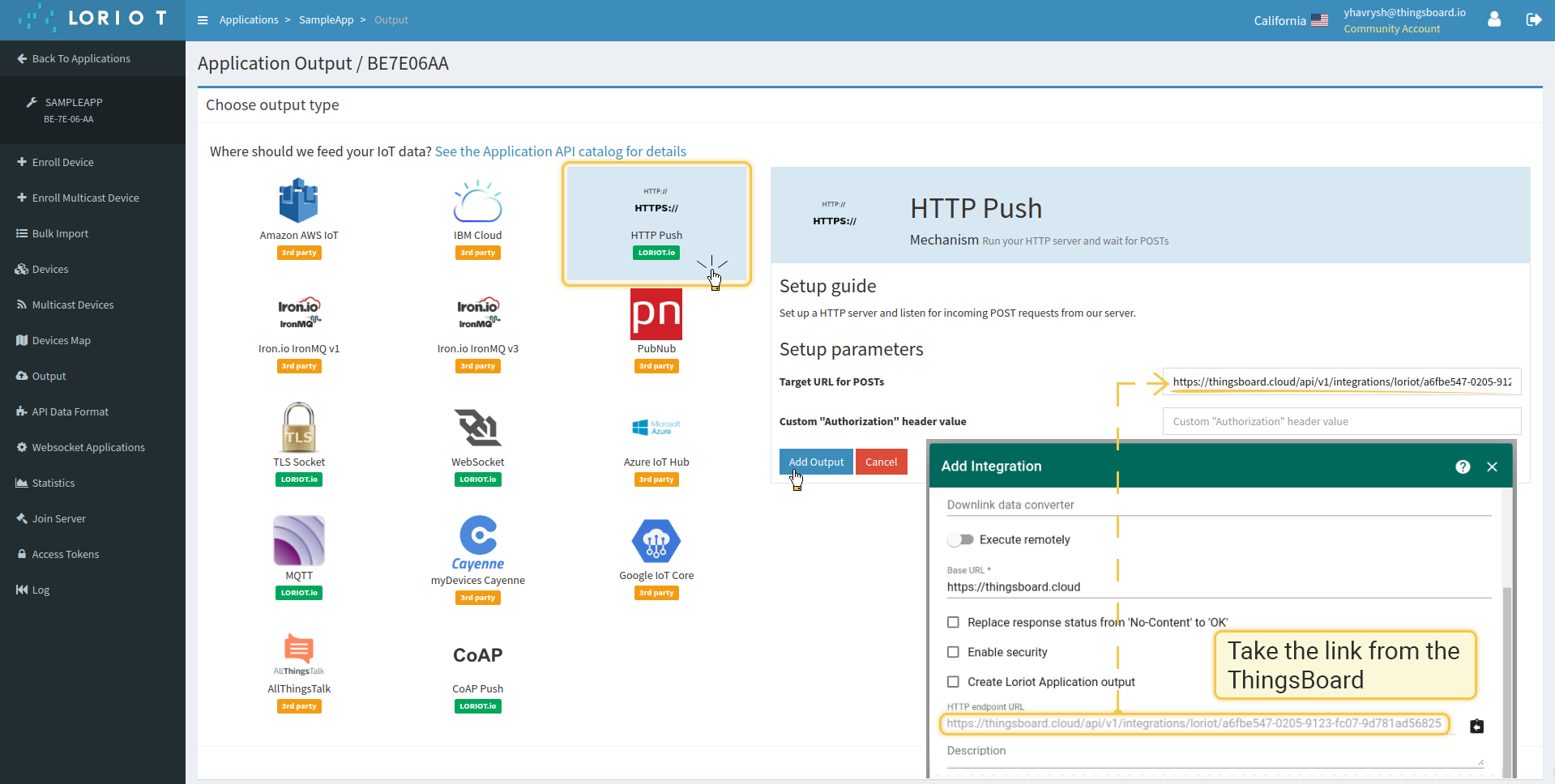This screenshot has width=1555, height=784.
Task: Click Applications in the breadcrumb
Action: (249, 19)
